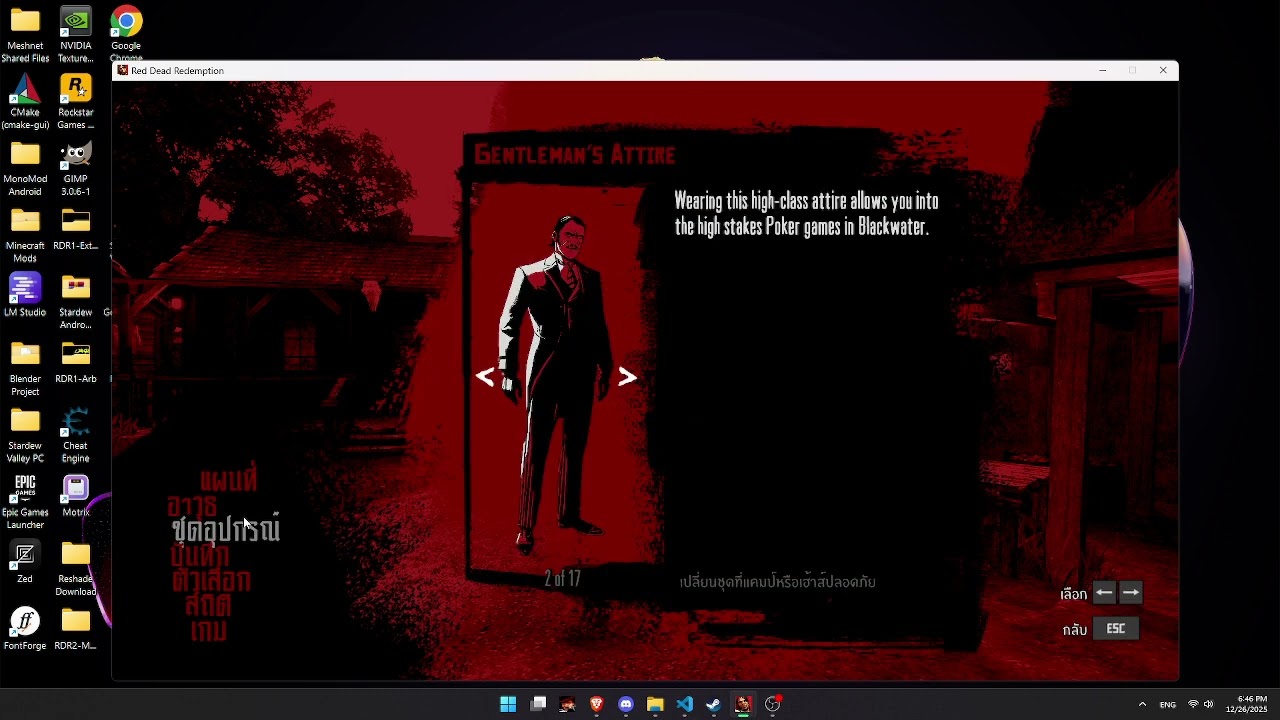Open Stardew Valley PC desktop folder
The width and height of the screenshot is (1280, 720).
click(x=25, y=435)
